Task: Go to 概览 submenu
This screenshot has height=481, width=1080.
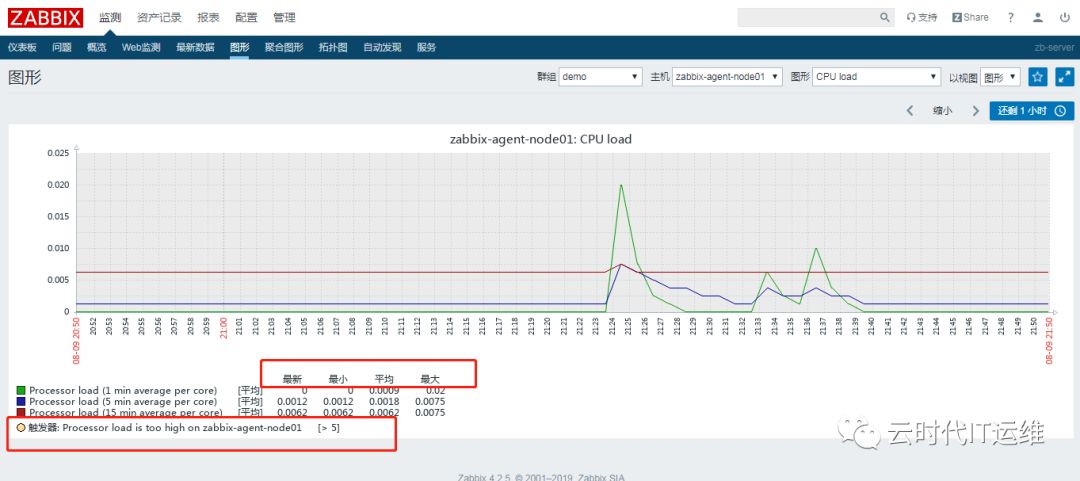Action: point(96,48)
